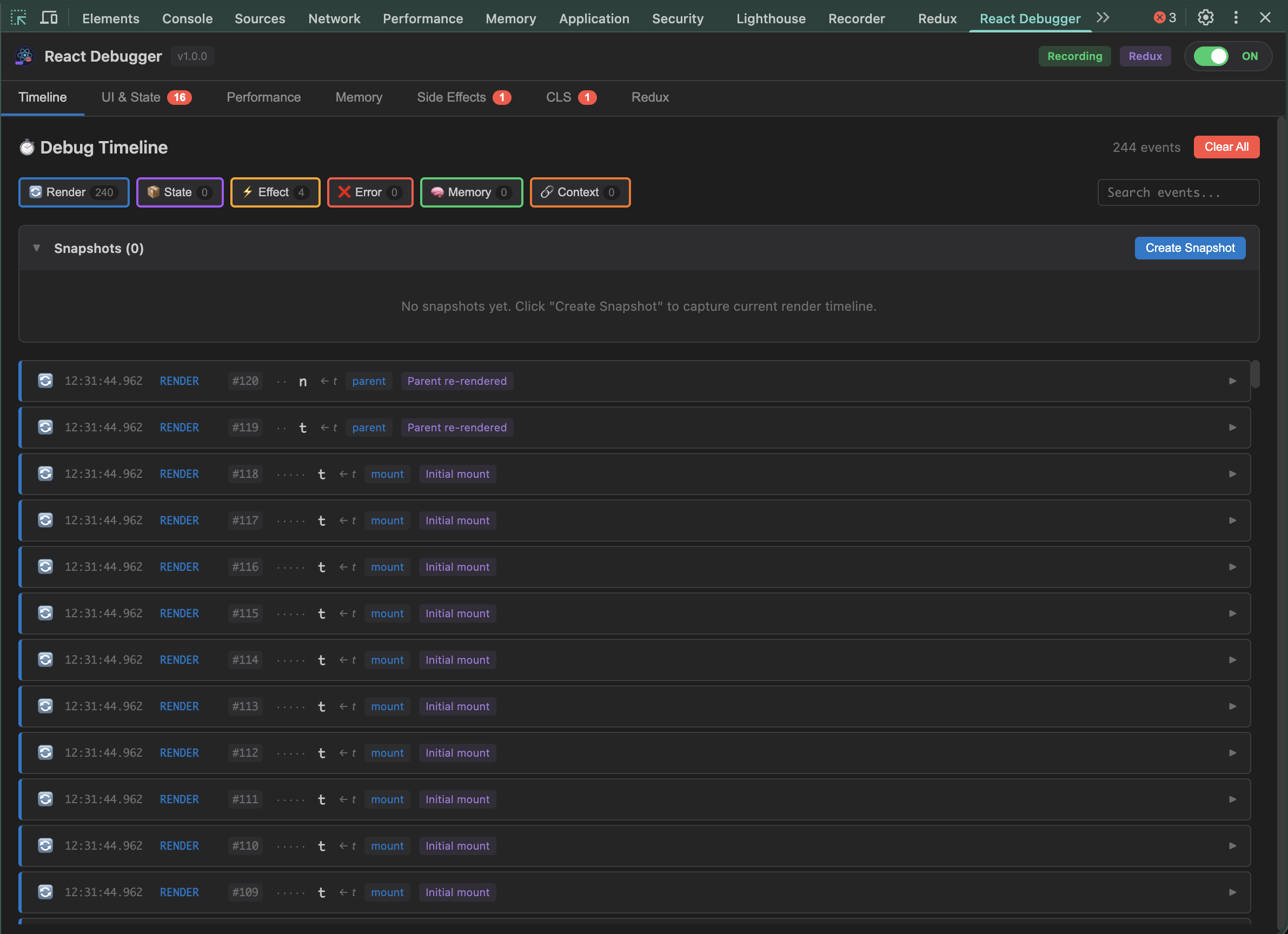Collapse the Snapshots section

pyautogui.click(x=36, y=248)
